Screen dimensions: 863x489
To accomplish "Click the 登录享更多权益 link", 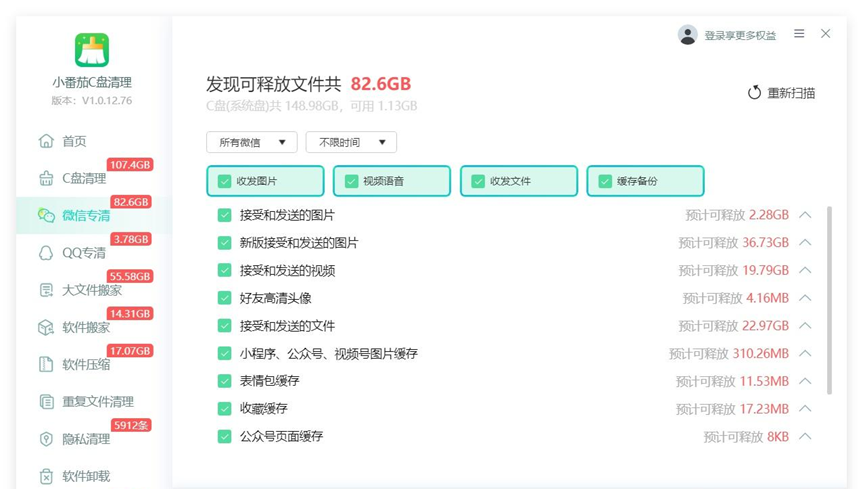I will tap(740, 35).
